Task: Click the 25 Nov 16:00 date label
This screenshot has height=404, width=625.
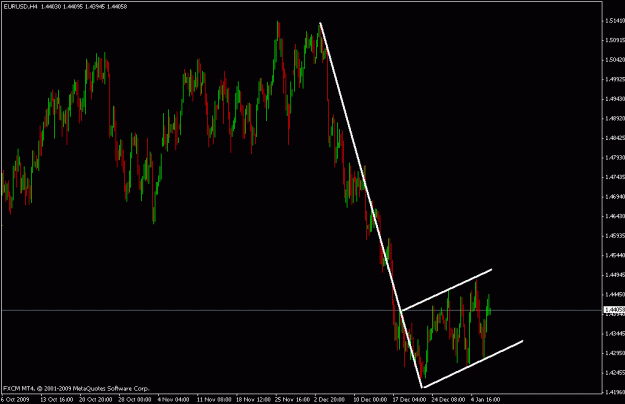Action: click(x=292, y=399)
